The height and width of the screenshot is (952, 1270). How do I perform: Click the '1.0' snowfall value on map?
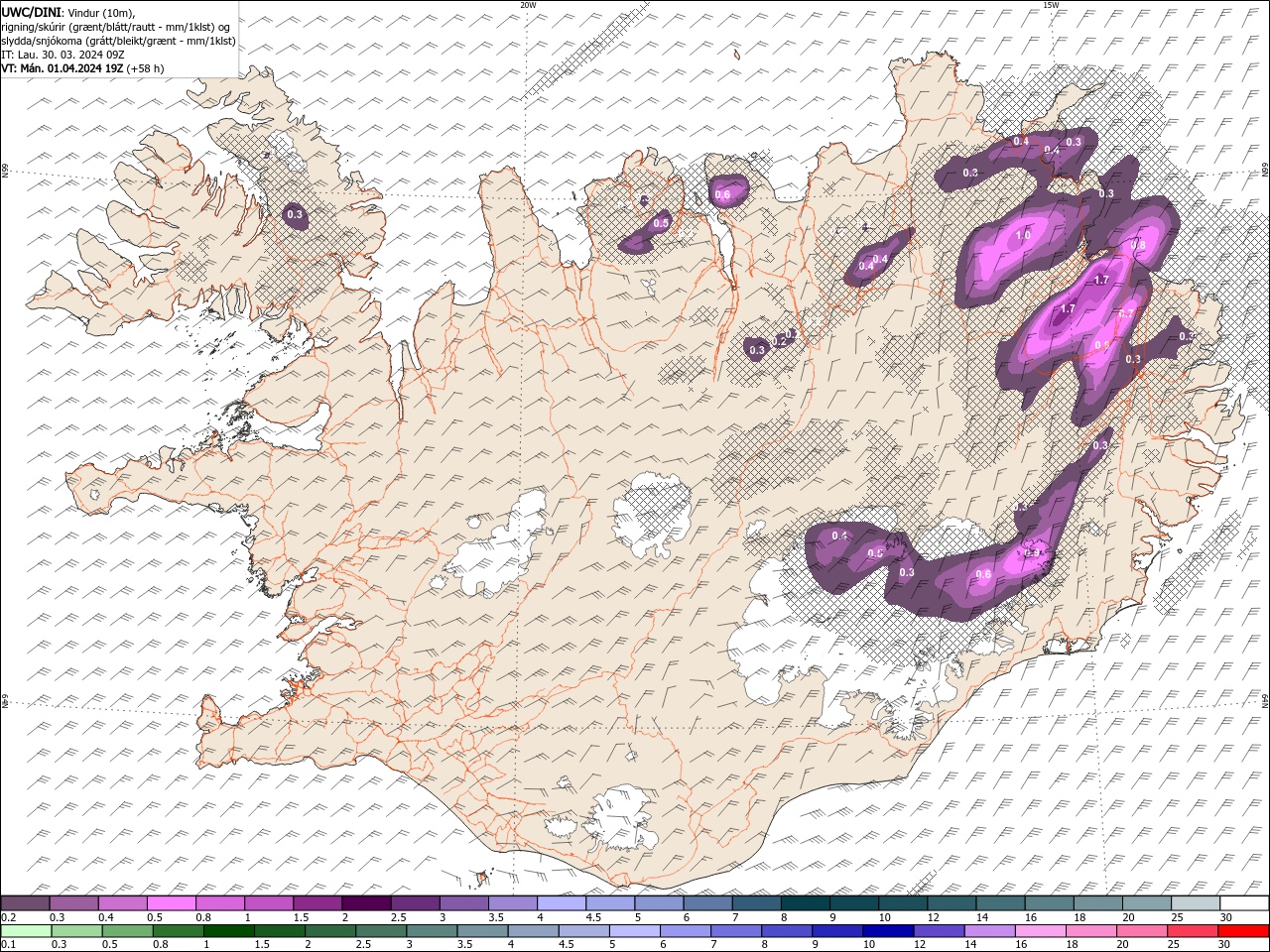pyautogui.click(x=1023, y=235)
